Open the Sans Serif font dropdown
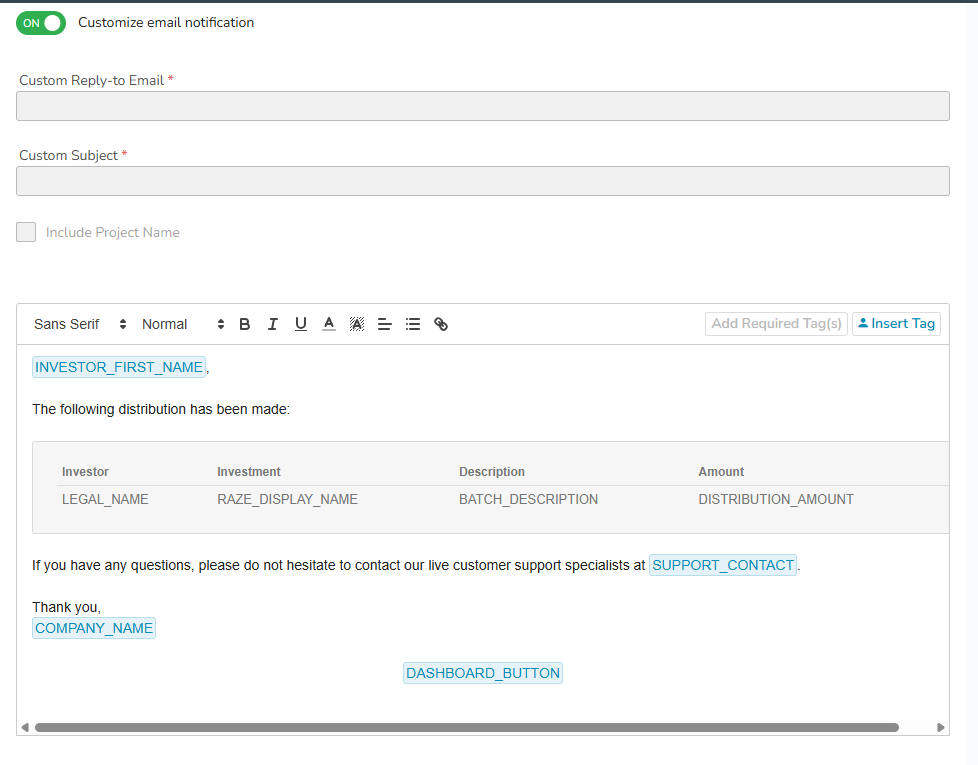Screen dimensions: 978x765 pyautogui.click(x=80, y=324)
